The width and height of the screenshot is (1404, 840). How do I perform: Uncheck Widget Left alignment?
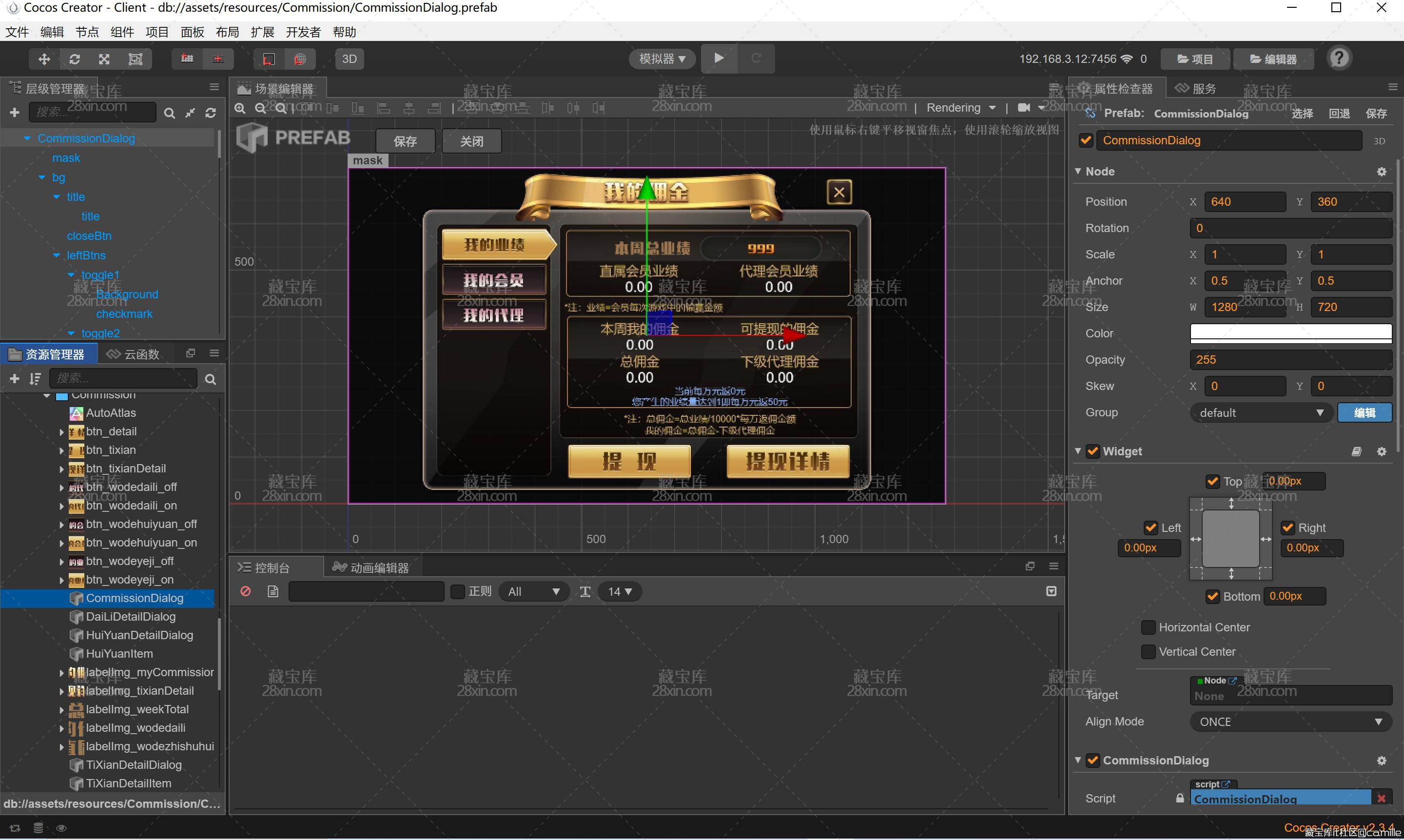click(1150, 528)
